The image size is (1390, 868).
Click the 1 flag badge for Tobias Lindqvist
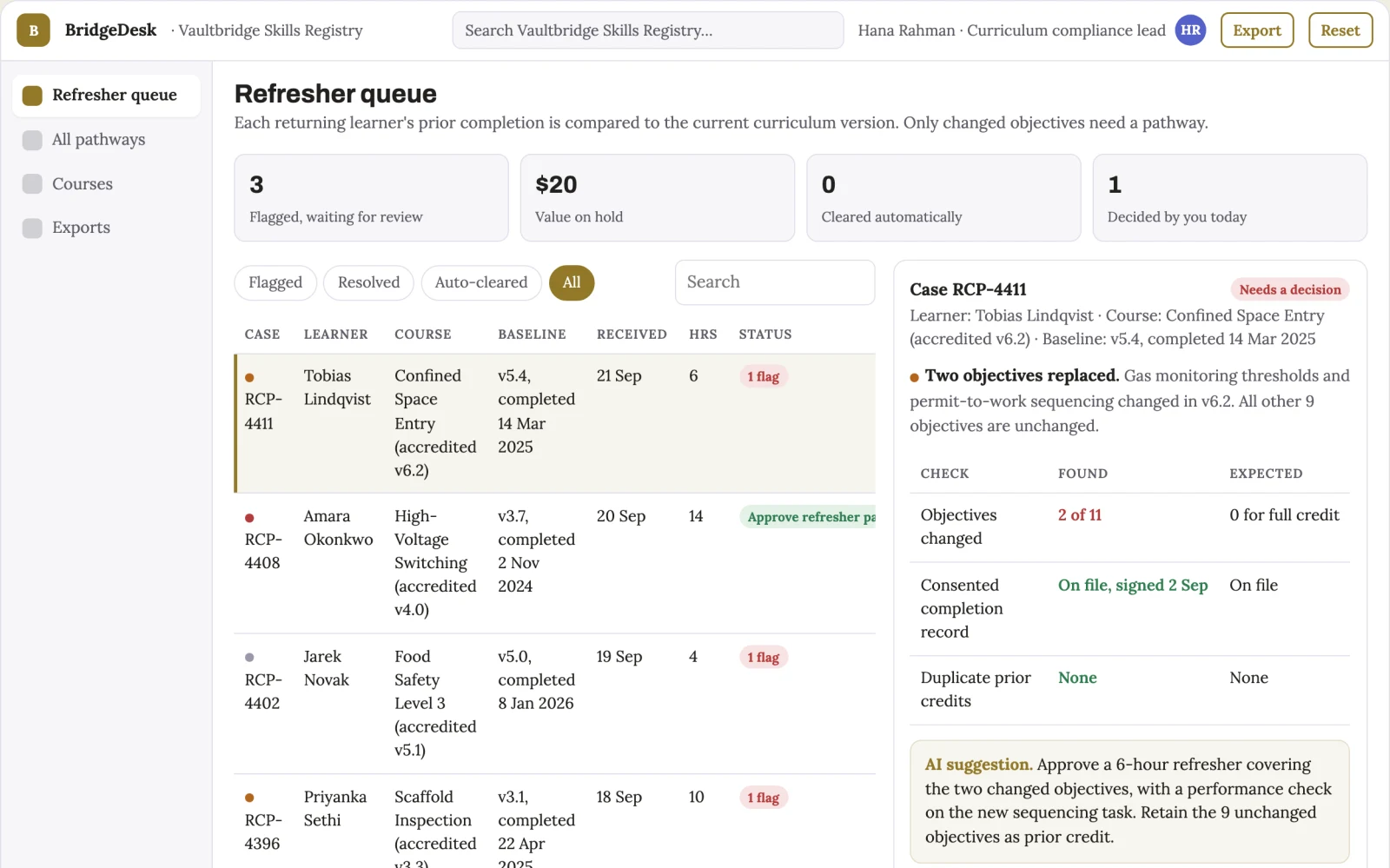click(764, 377)
